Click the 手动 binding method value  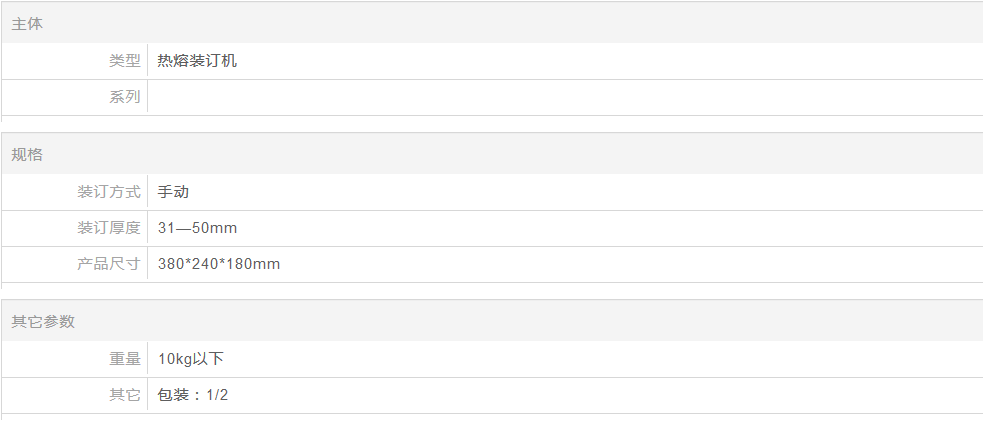pyautogui.click(x=173, y=192)
